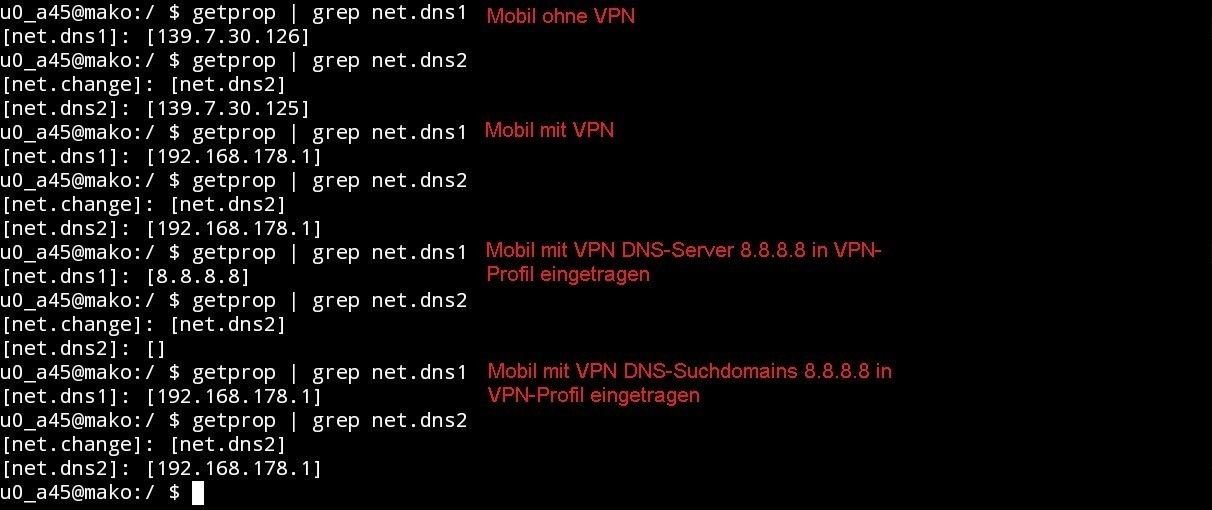Click the empty net.dns2 value []
Image resolution: width=1212 pixels, height=510 pixels.
point(156,349)
